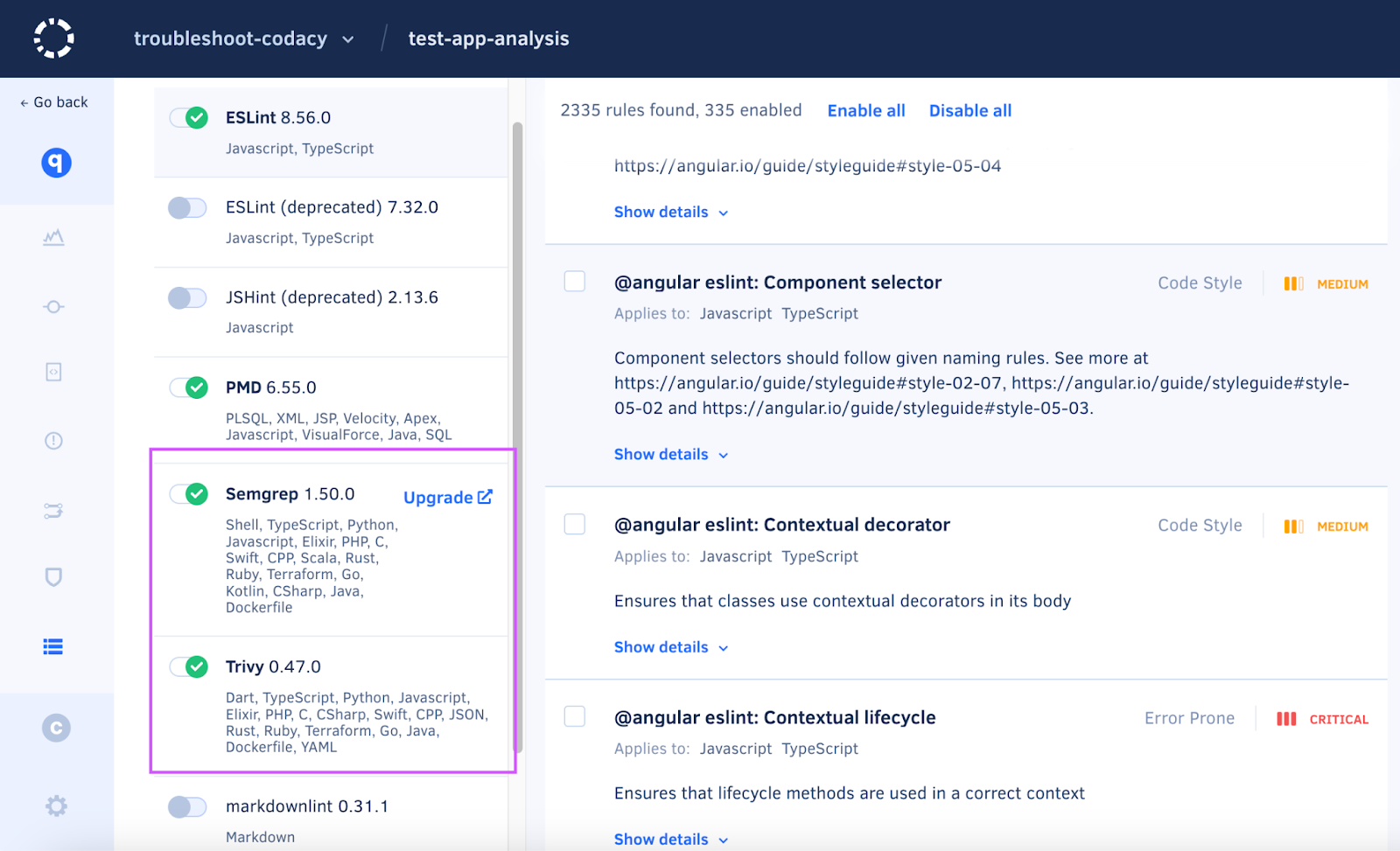
Task: Open the issues alert icon in sidebar
Action: (x=53, y=441)
